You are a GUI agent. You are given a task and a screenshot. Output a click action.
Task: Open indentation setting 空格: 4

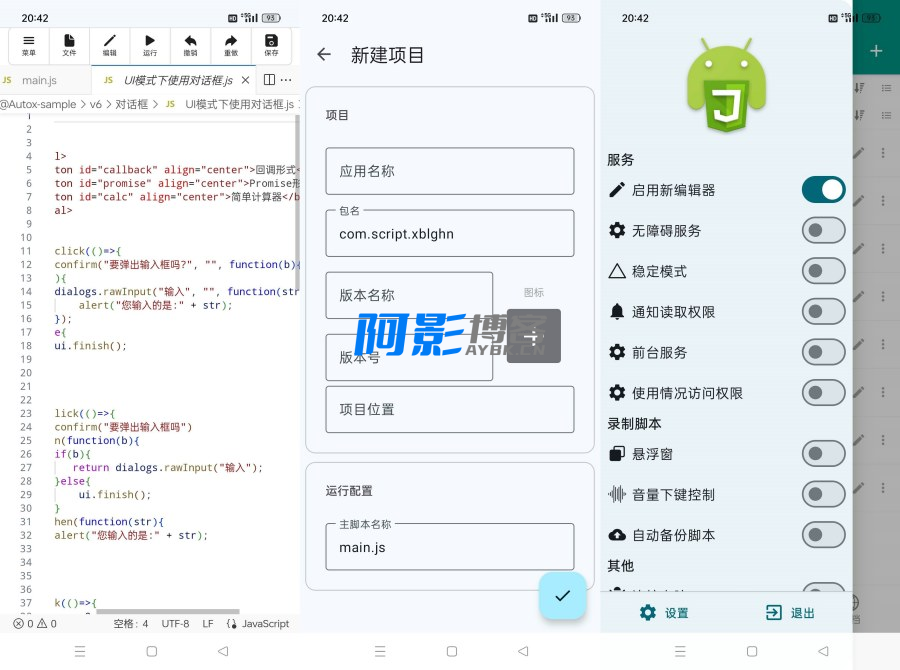coord(130,623)
